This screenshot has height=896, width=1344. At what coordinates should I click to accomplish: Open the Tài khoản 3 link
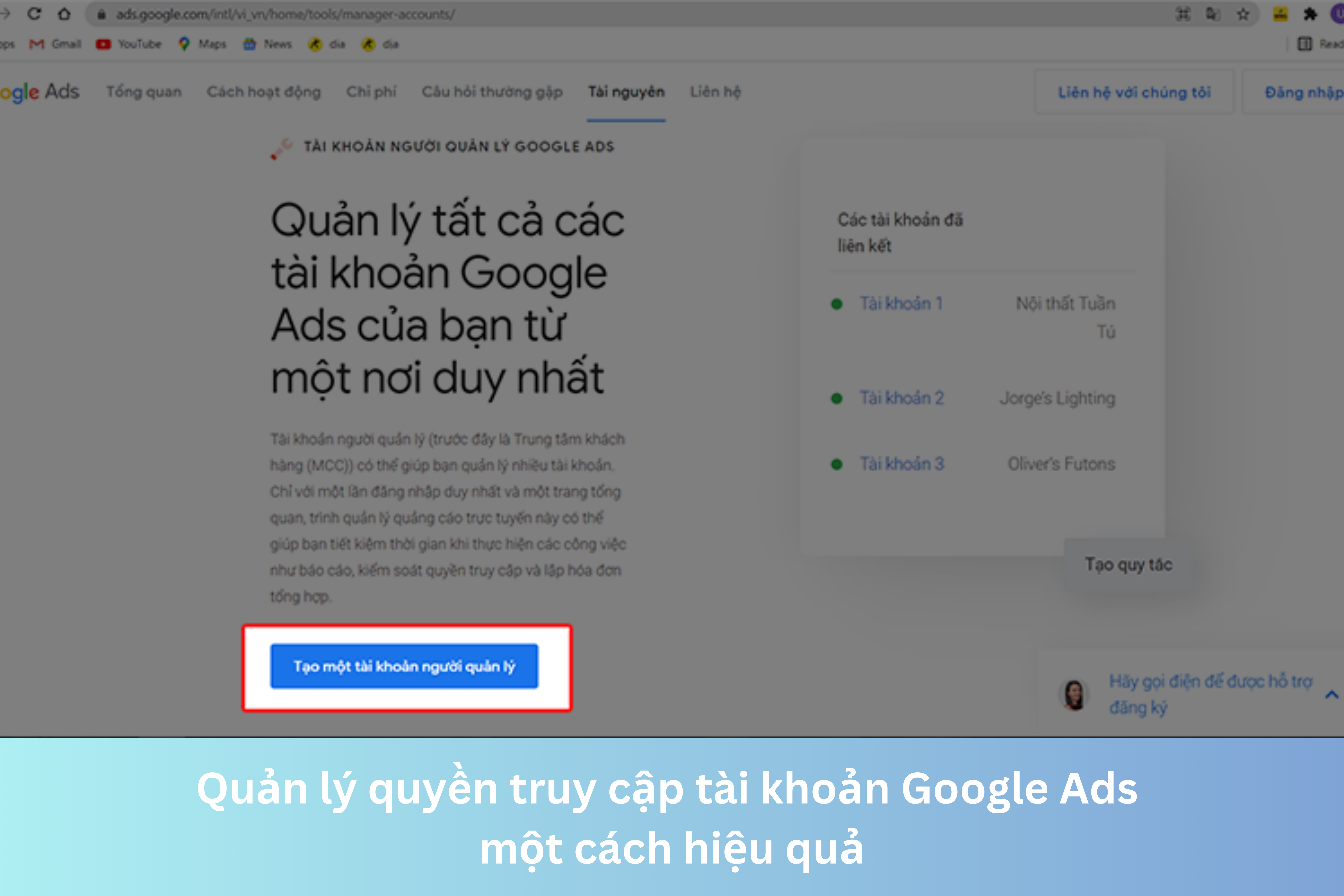902,463
